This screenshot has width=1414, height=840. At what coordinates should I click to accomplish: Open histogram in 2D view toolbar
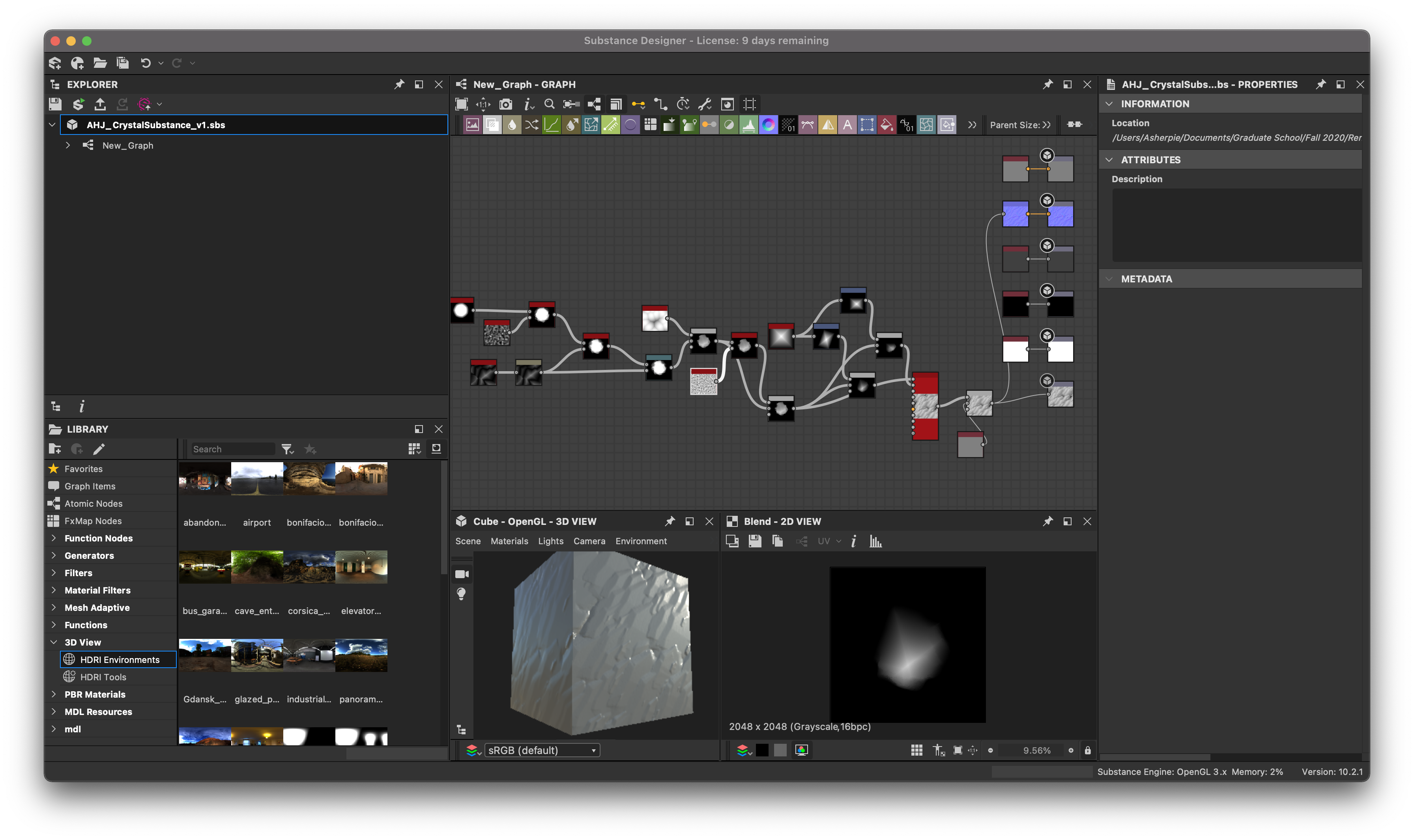coord(875,542)
